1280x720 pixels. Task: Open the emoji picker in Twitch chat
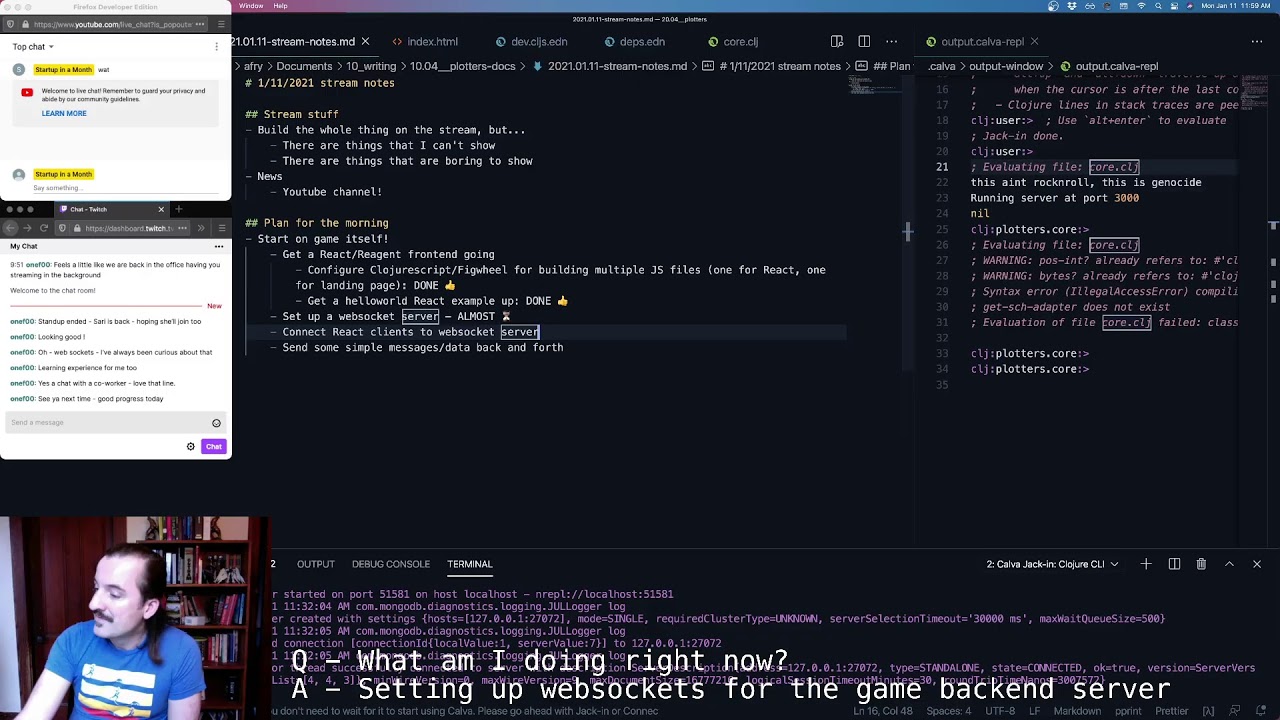216,423
